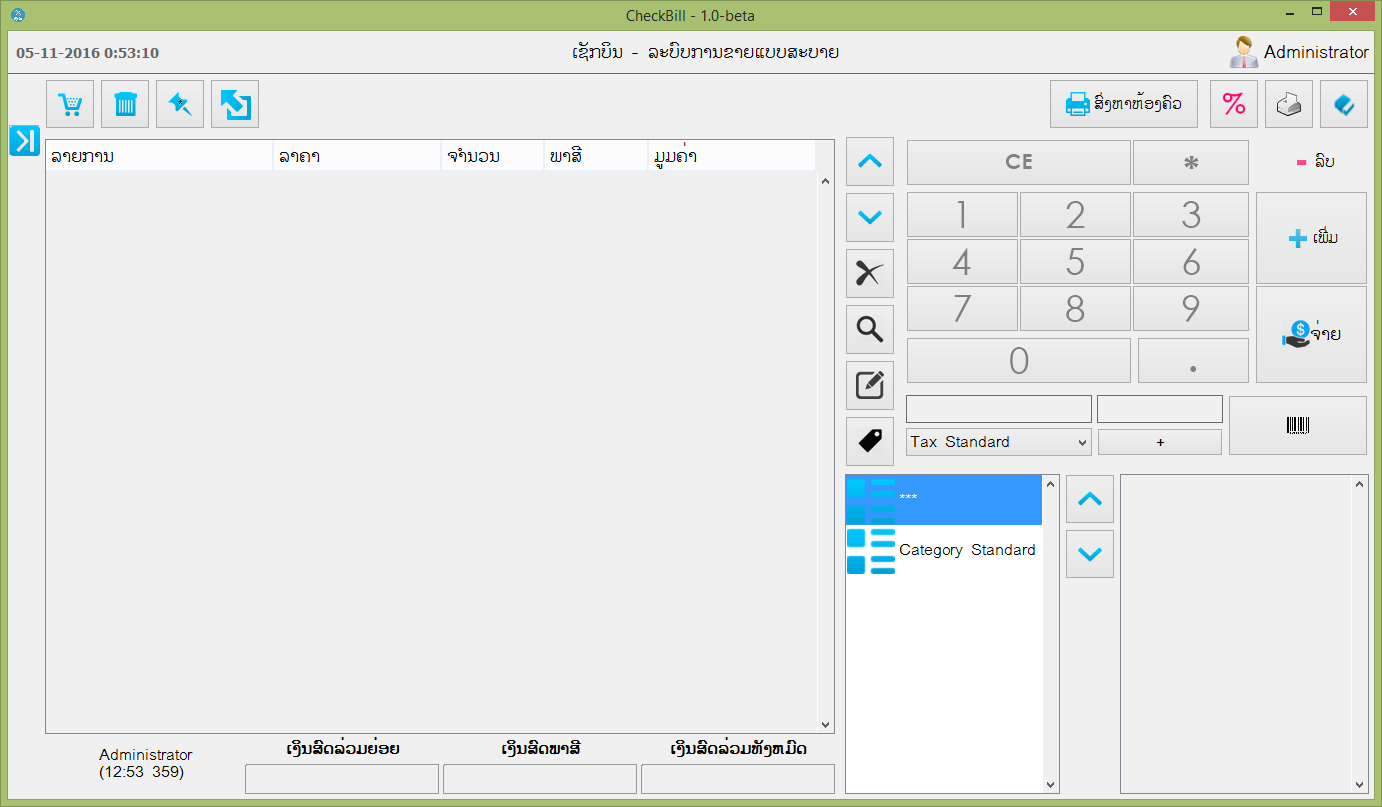
Task: Click the magnifying glass search icon
Action: 870,329
